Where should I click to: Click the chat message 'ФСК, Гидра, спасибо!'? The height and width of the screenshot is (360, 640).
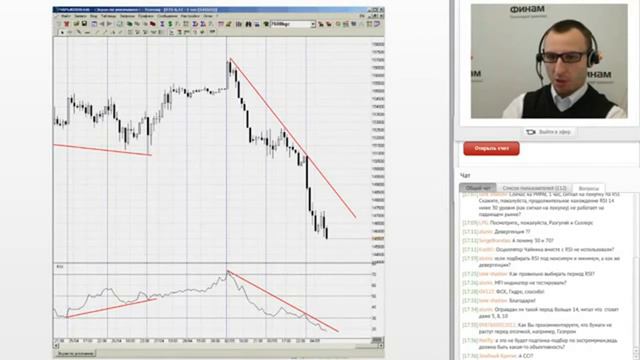point(520,292)
